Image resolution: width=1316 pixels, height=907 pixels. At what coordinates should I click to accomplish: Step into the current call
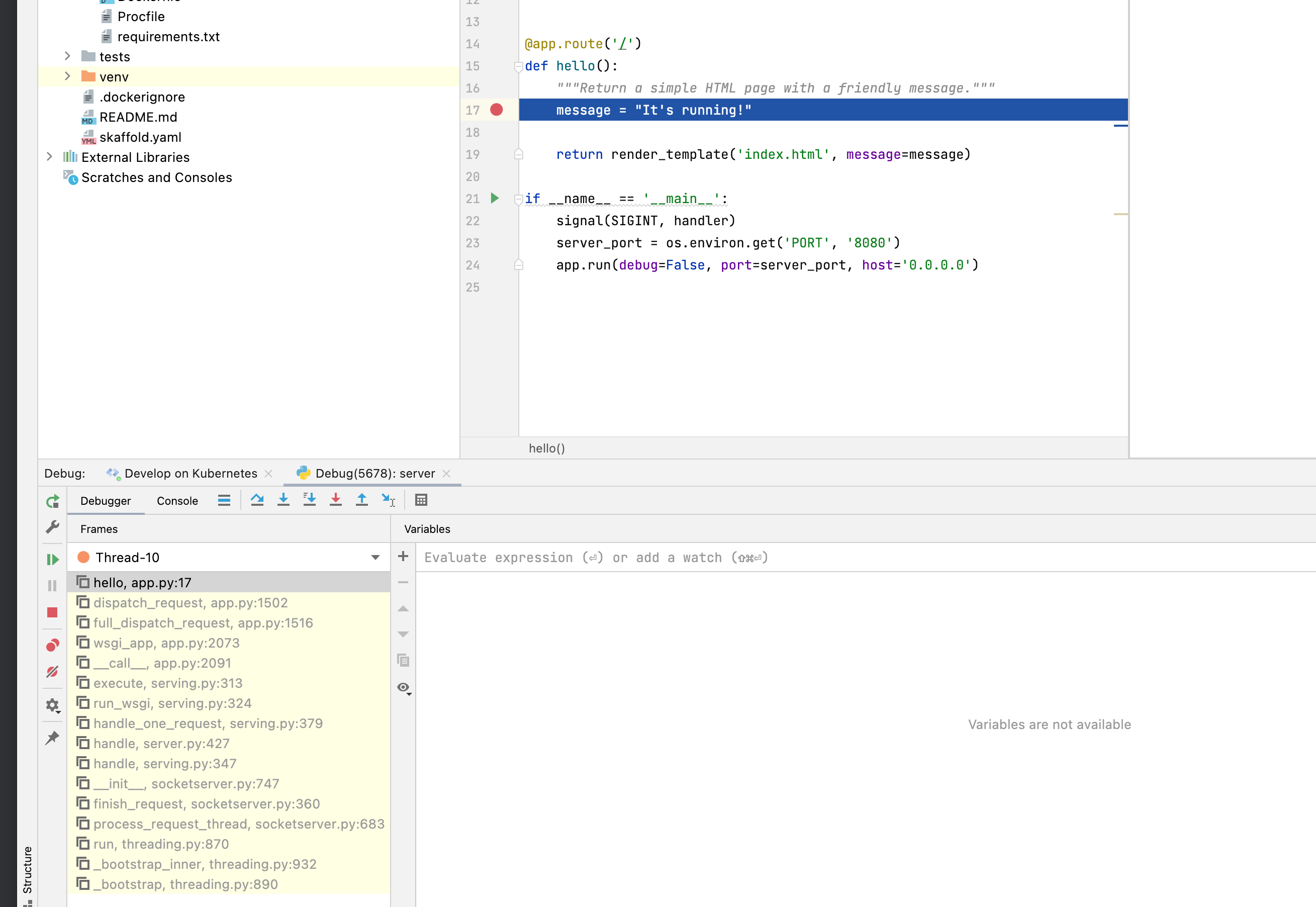tap(284, 500)
